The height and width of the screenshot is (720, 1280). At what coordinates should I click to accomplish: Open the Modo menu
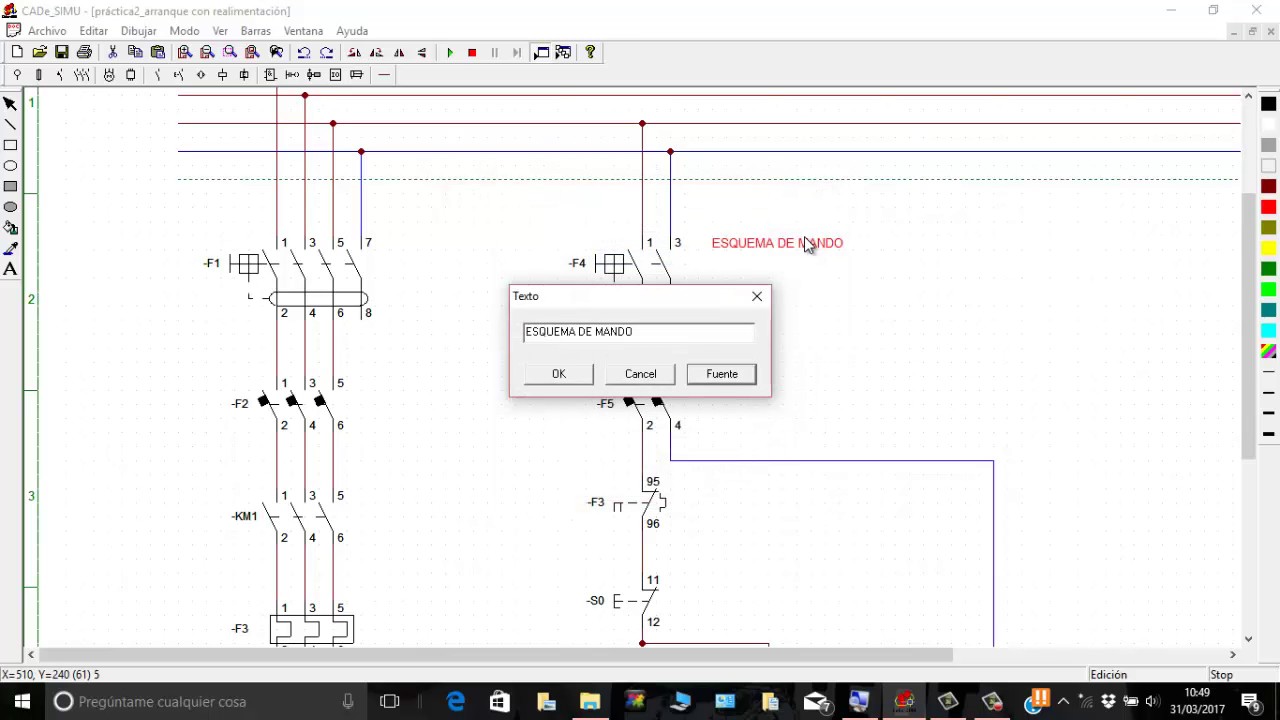pyautogui.click(x=184, y=31)
